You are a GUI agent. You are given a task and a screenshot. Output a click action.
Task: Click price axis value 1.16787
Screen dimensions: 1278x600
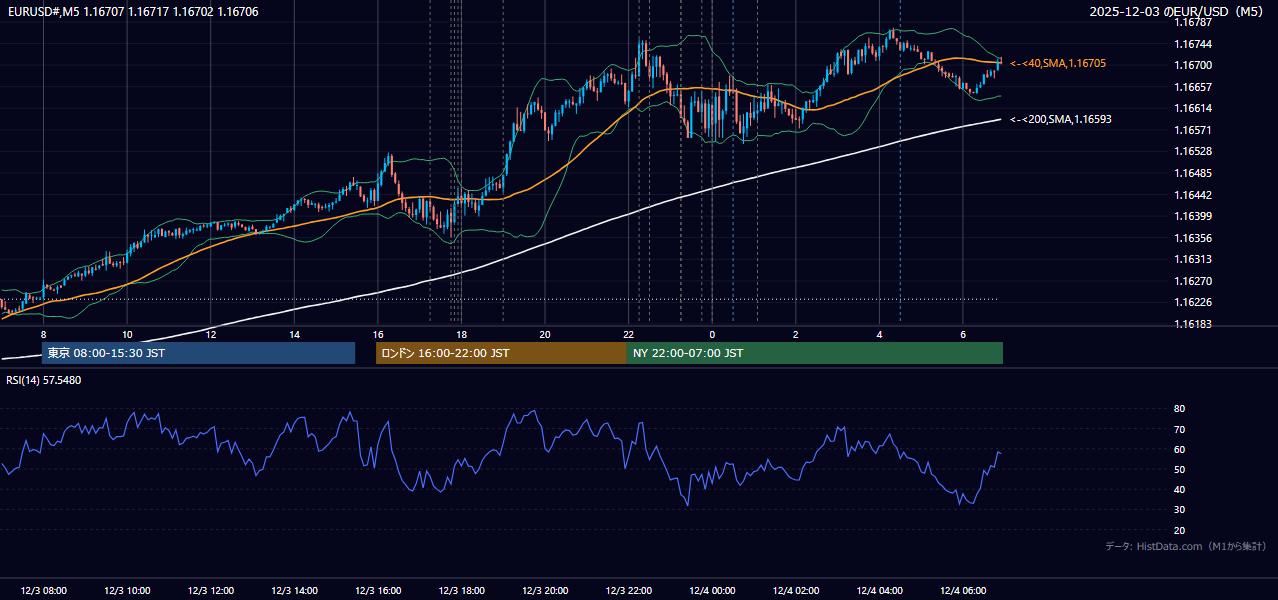click(1192, 22)
